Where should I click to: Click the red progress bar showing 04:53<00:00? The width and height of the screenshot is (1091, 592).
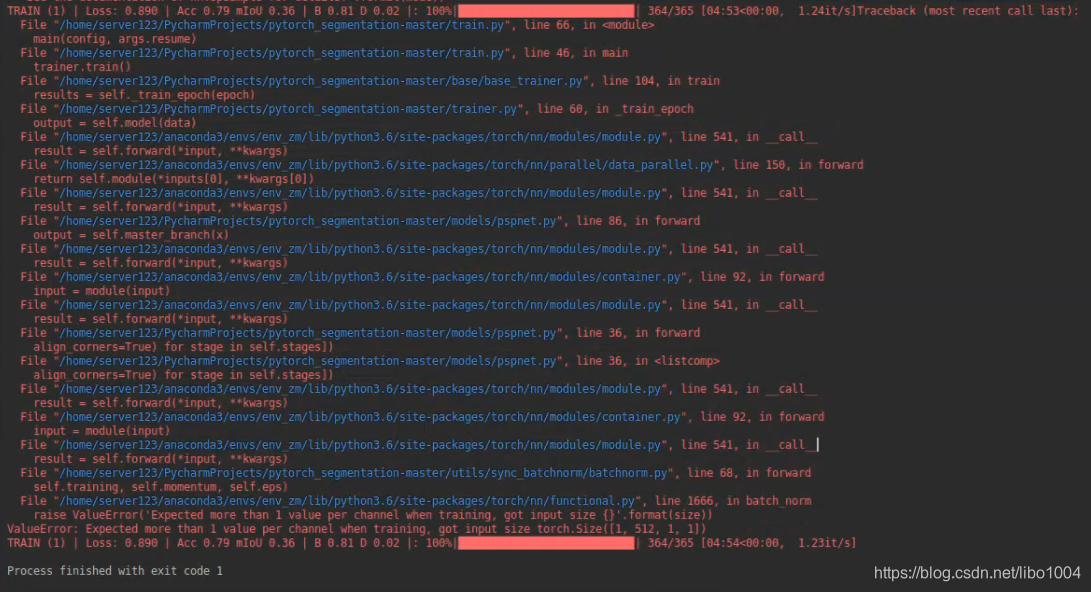click(x=546, y=11)
